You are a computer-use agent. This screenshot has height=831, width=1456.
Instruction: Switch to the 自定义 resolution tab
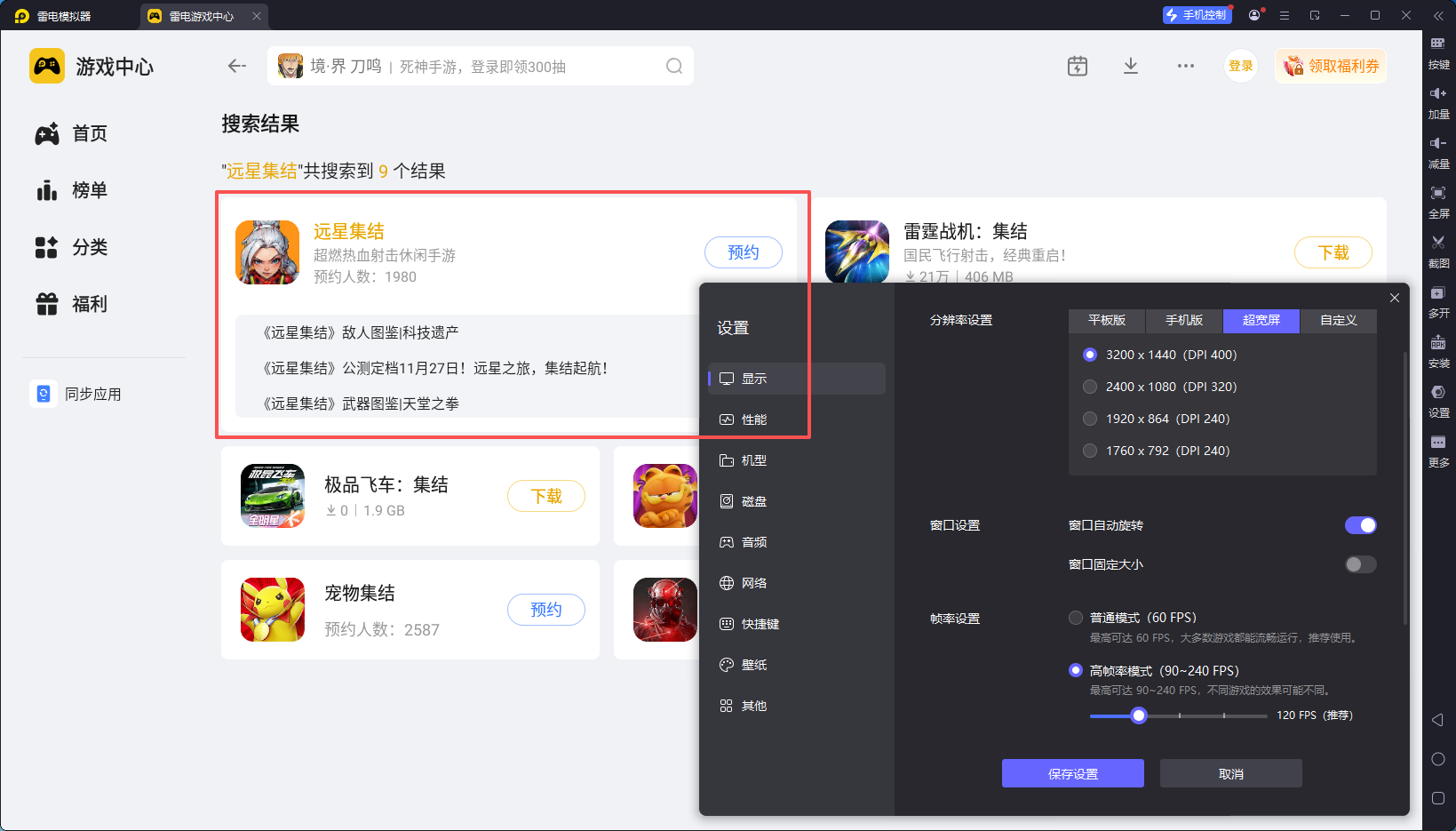coord(1339,321)
